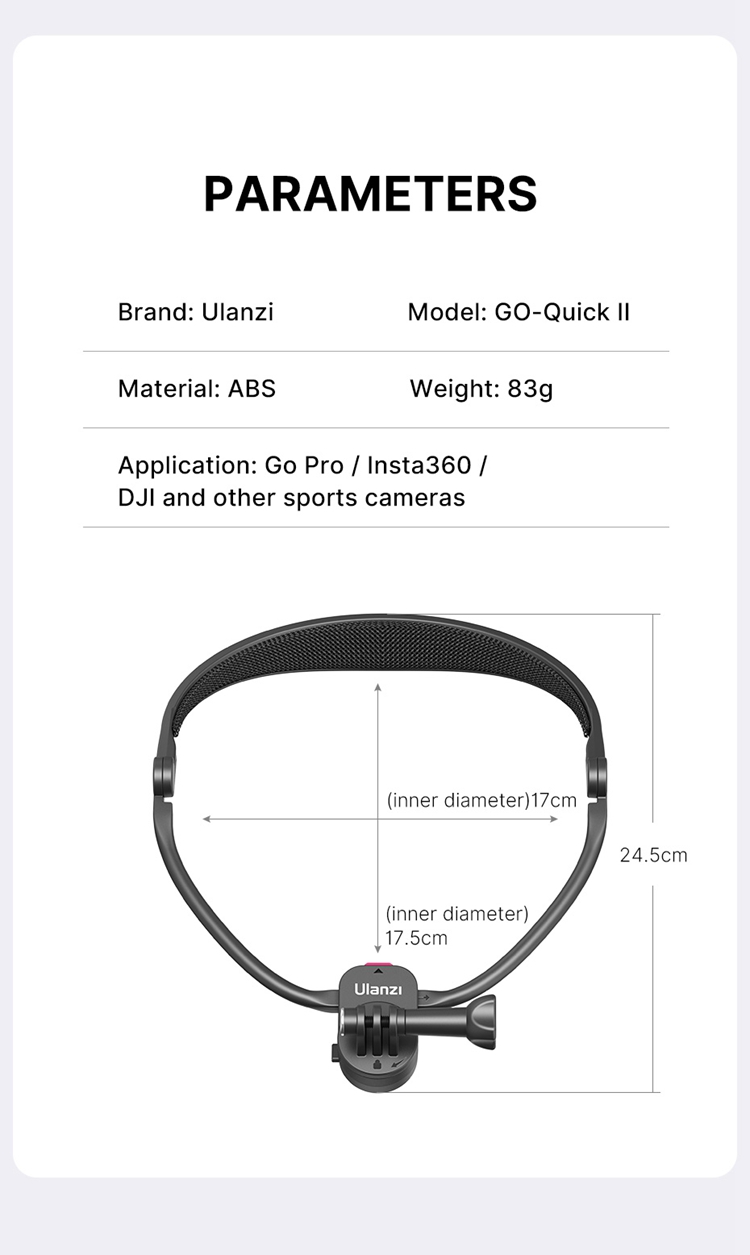This screenshot has width=750, height=1255.
Task: Click the PARAMETERS heading
Action: [370, 193]
